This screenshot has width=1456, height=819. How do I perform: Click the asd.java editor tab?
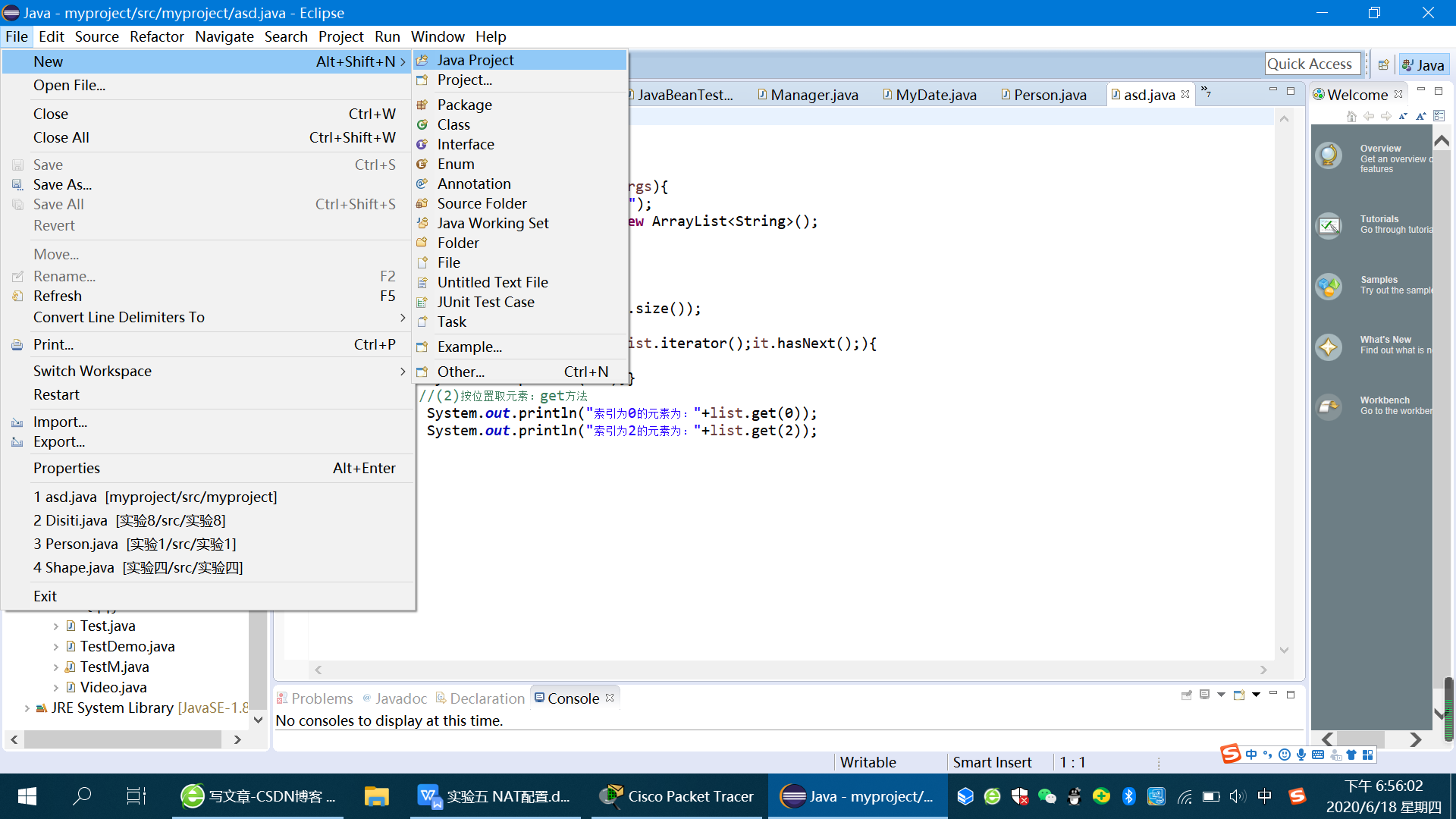pyautogui.click(x=1147, y=94)
